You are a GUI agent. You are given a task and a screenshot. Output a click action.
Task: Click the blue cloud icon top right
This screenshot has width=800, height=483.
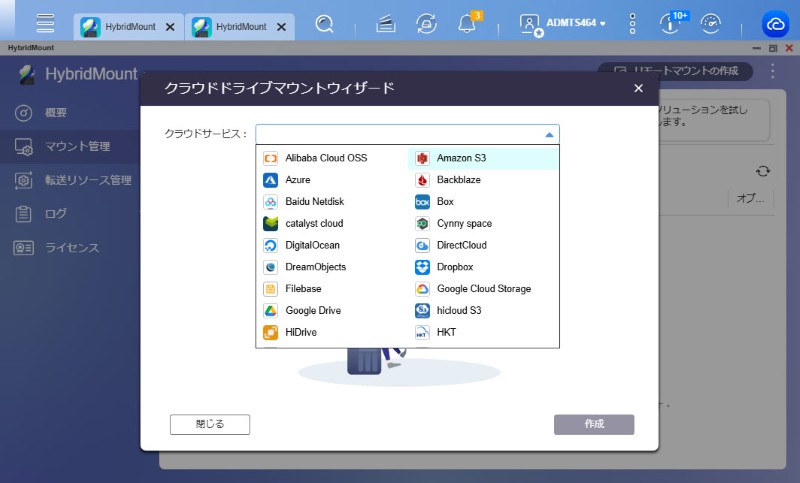(775, 24)
